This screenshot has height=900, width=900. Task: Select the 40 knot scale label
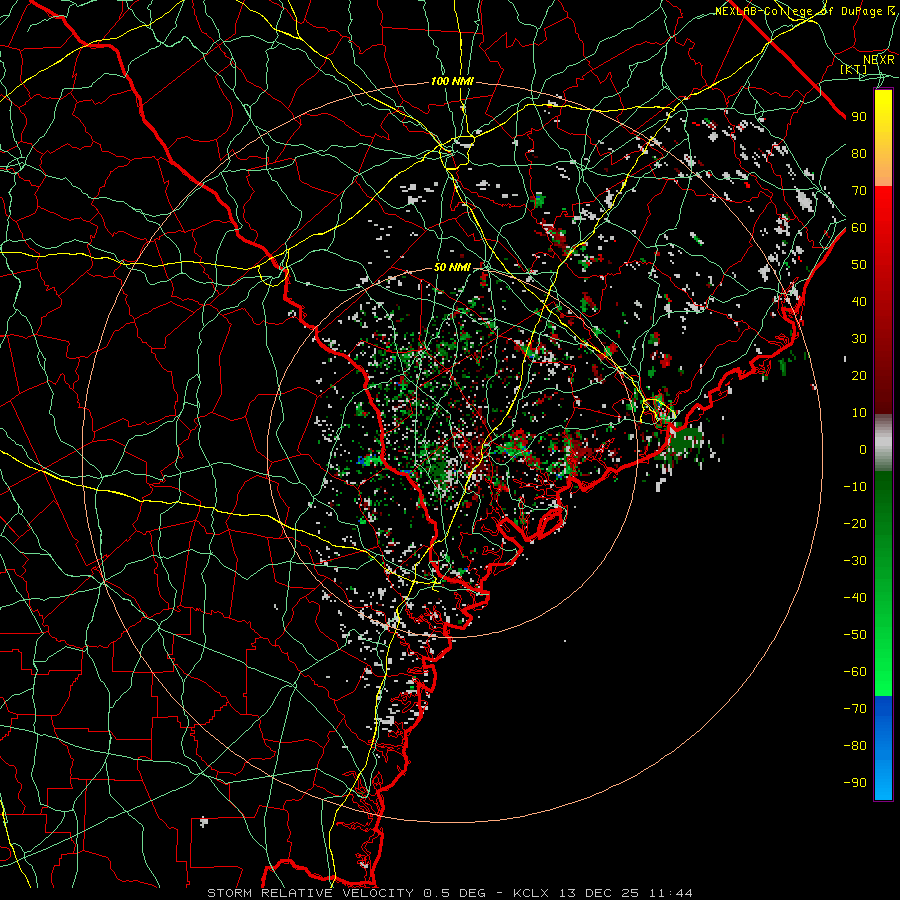click(859, 301)
